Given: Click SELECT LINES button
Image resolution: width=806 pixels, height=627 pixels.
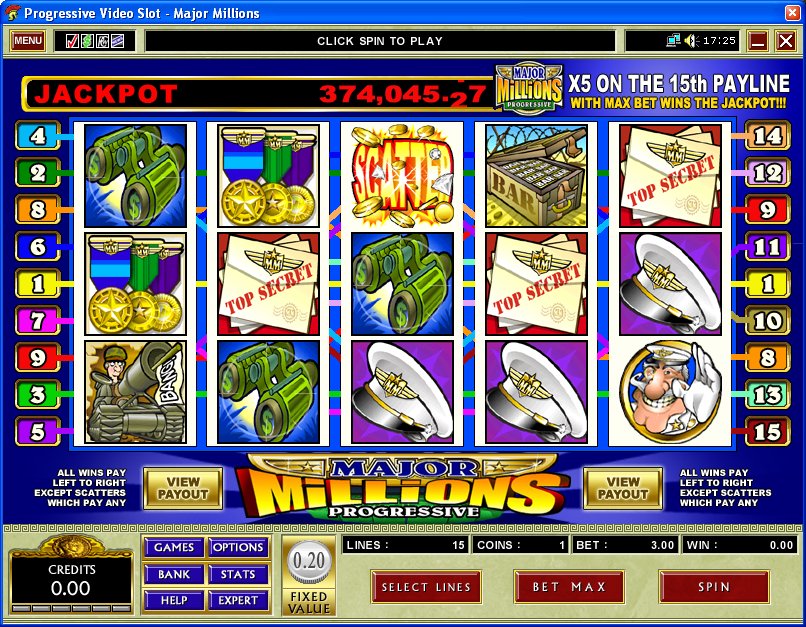Looking at the screenshot, I should click(x=426, y=587).
